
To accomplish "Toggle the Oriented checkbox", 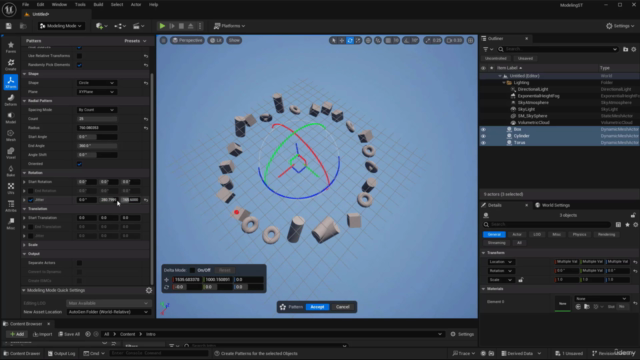I will click(79, 164).
